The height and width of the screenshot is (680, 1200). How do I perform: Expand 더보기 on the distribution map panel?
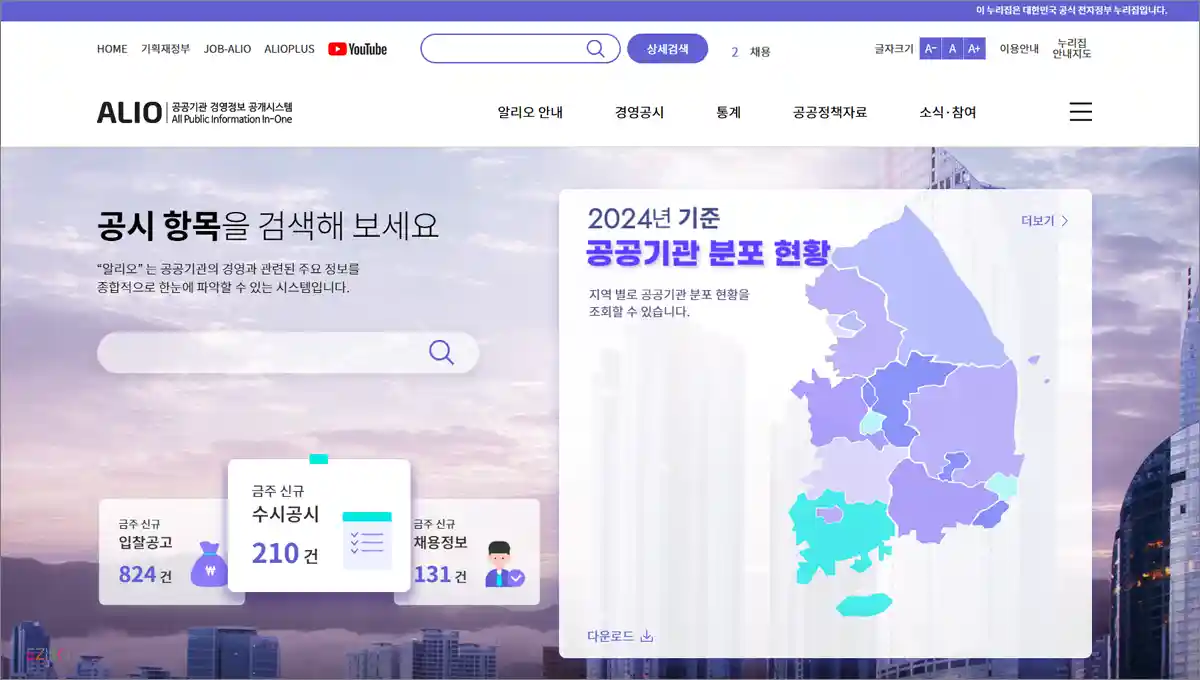point(1043,222)
